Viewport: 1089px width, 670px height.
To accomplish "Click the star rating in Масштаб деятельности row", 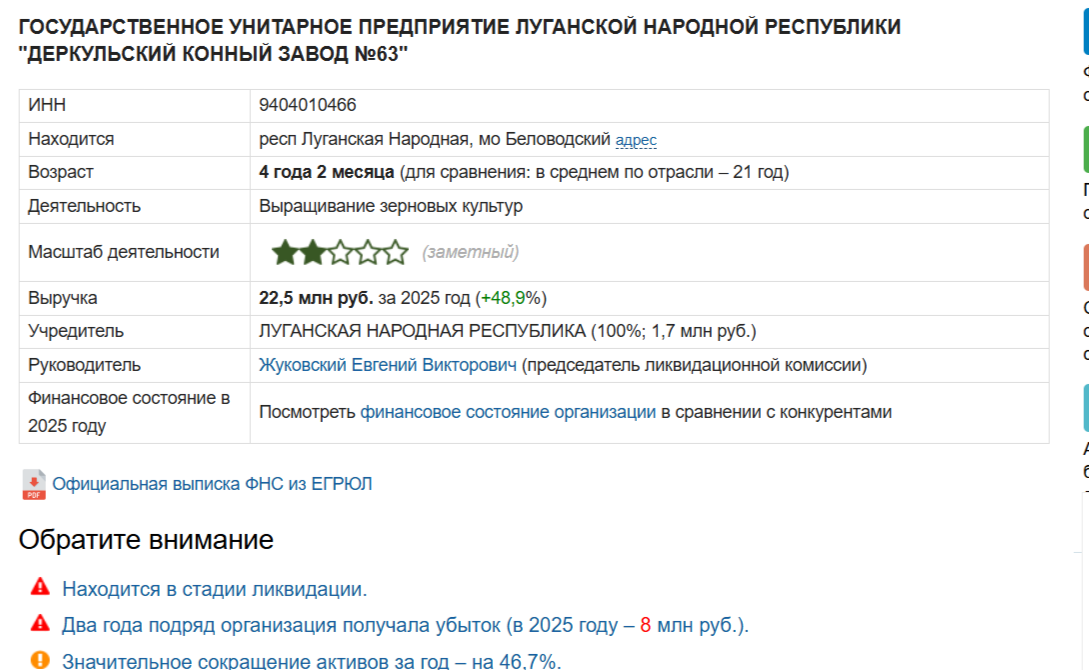I will pos(340,253).
